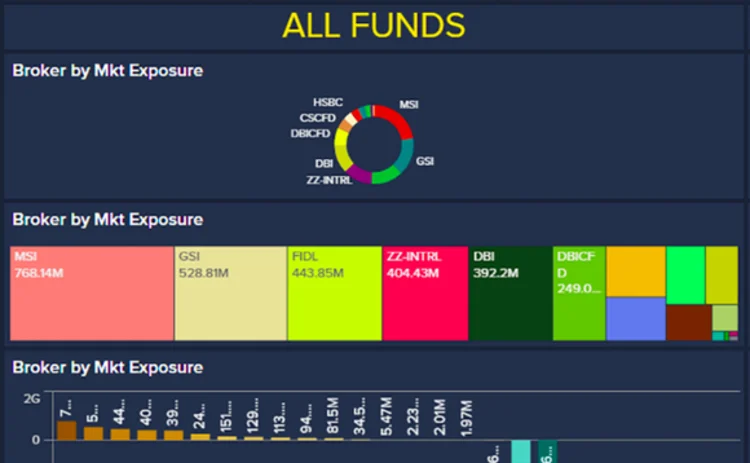750x463 pixels.
Task: Click the teal GSI segment of the donut
Action: (x=406, y=156)
